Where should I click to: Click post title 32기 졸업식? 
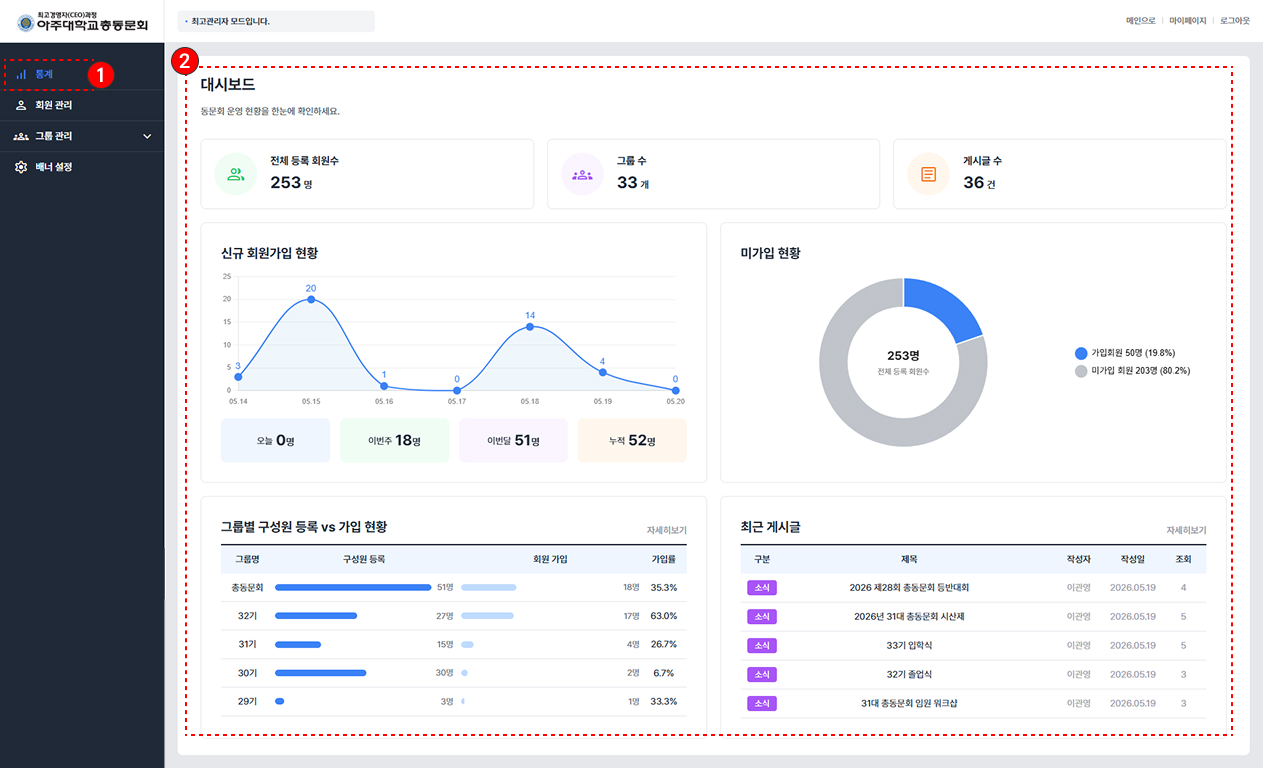[908, 674]
